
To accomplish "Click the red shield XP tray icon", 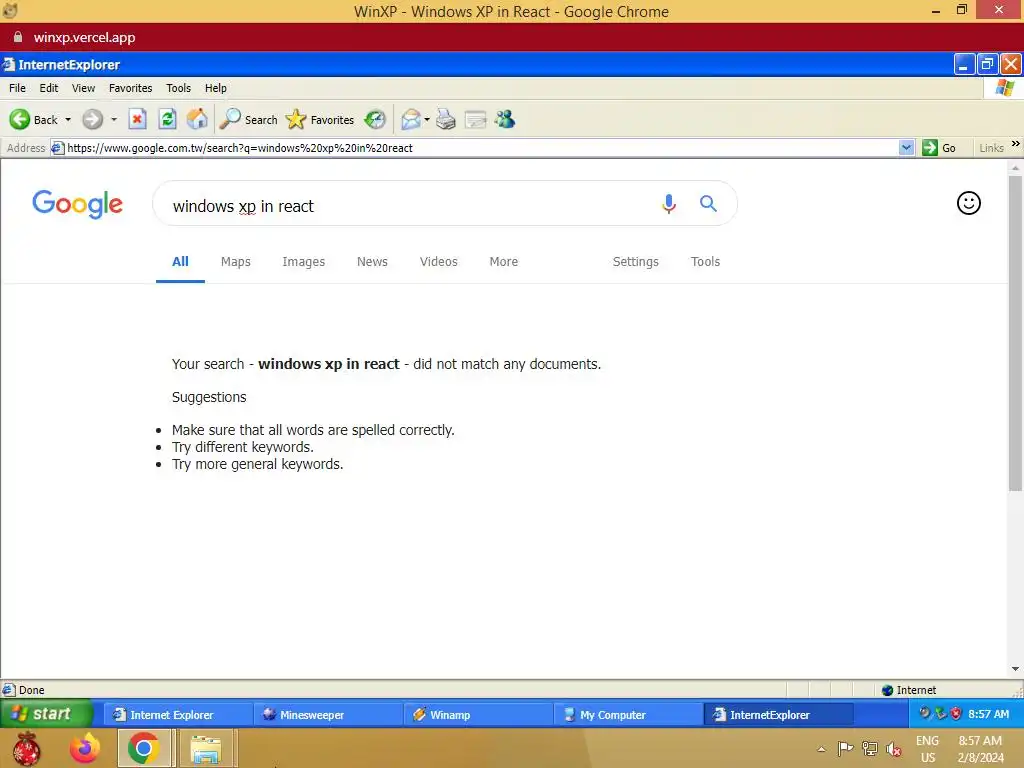I will point(956,714).
